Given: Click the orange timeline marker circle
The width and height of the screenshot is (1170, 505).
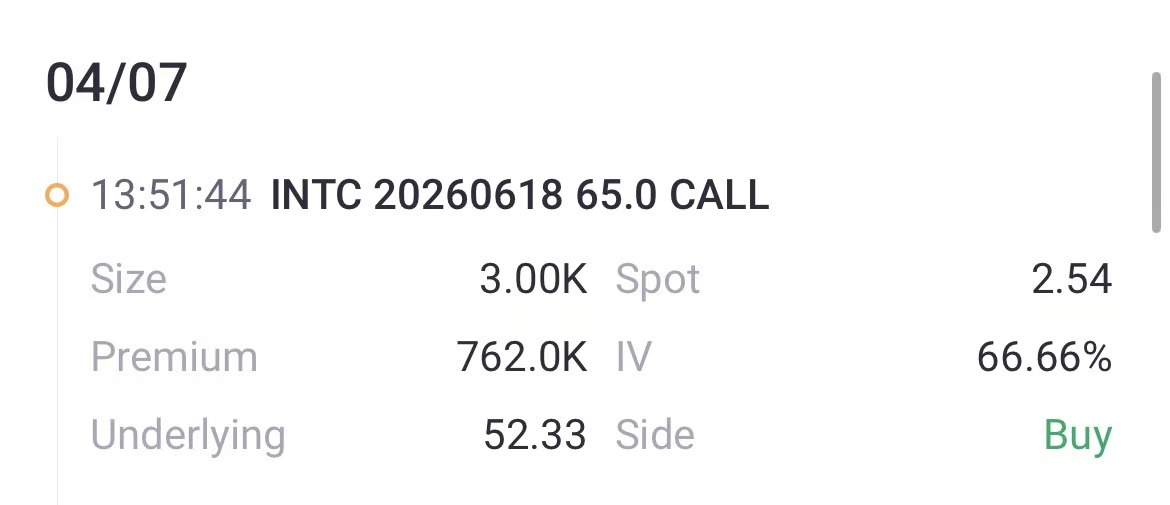Looking at the screenshot, I should click(x=57, y=196).
